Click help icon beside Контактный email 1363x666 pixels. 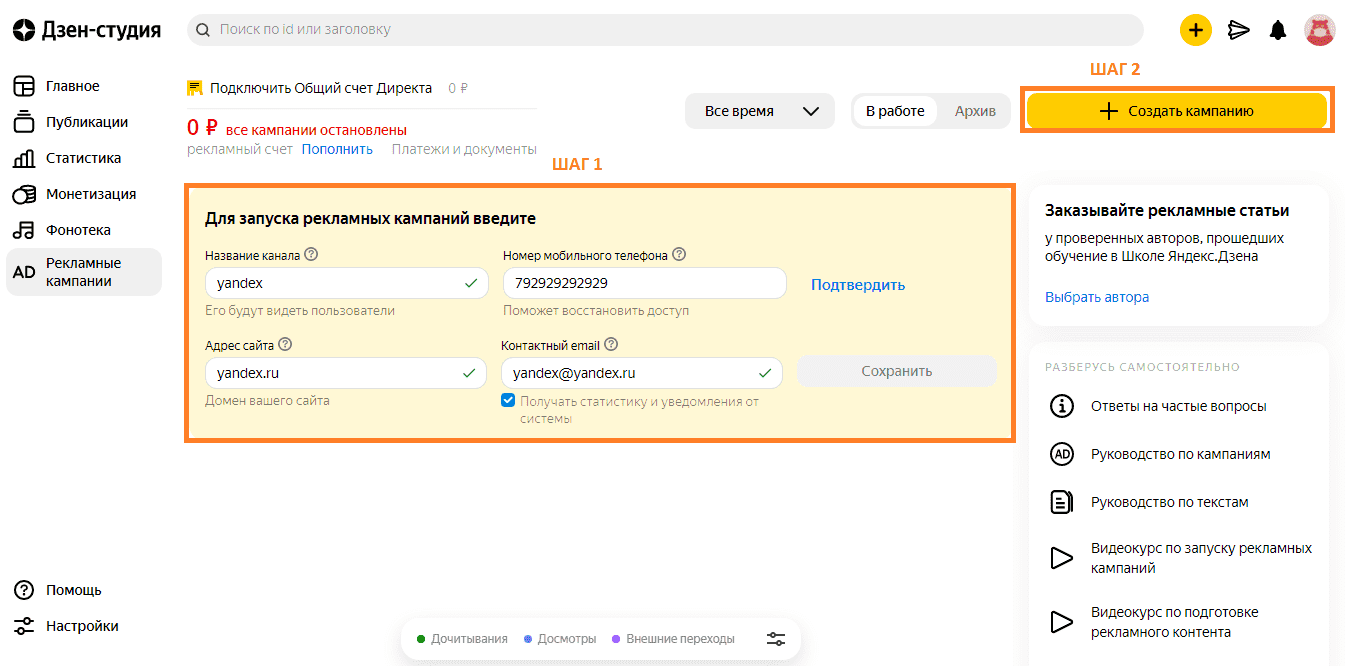[x=611, y=345]
